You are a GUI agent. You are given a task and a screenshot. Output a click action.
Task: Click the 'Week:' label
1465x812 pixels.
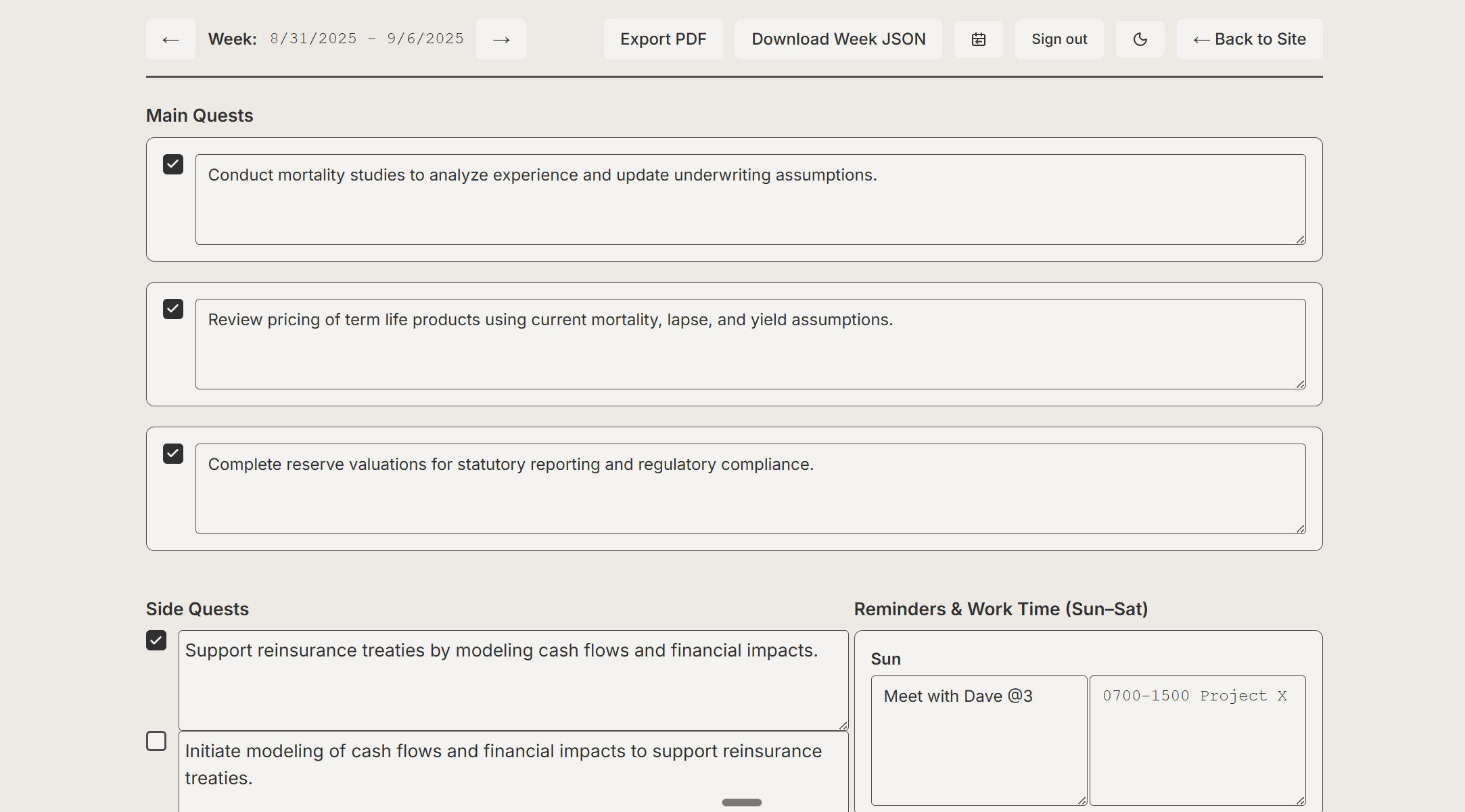click(233, 39)
